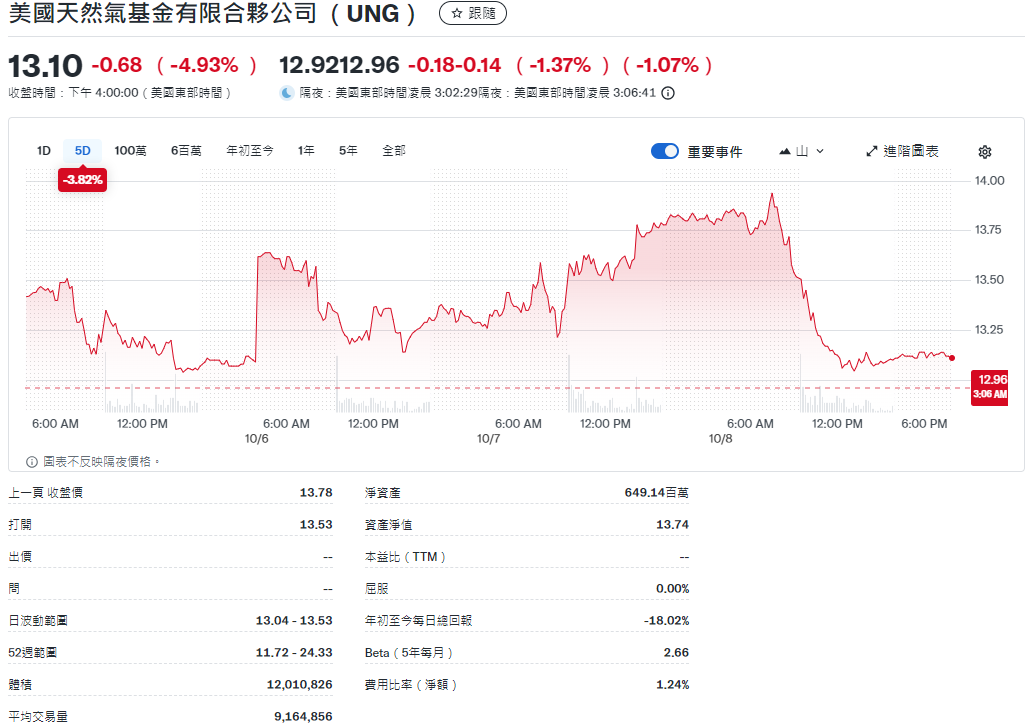Select the 5D time range tab
1032x724 pixels.
coord(83,151)
